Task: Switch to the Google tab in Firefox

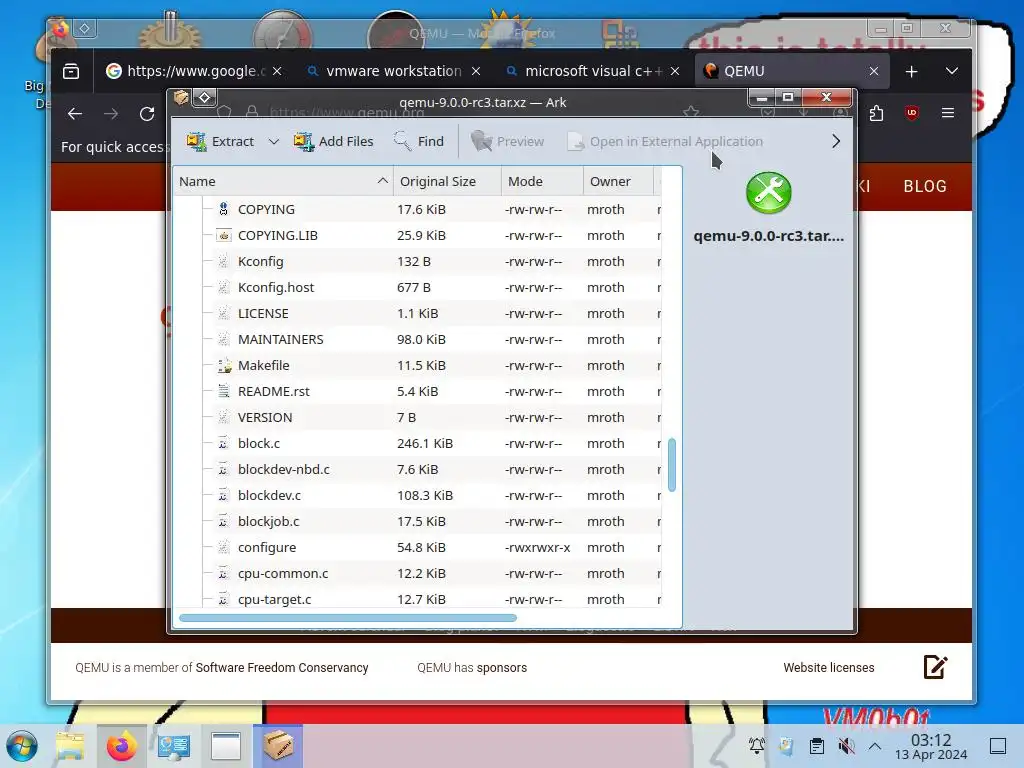Action: click(193, 71)
